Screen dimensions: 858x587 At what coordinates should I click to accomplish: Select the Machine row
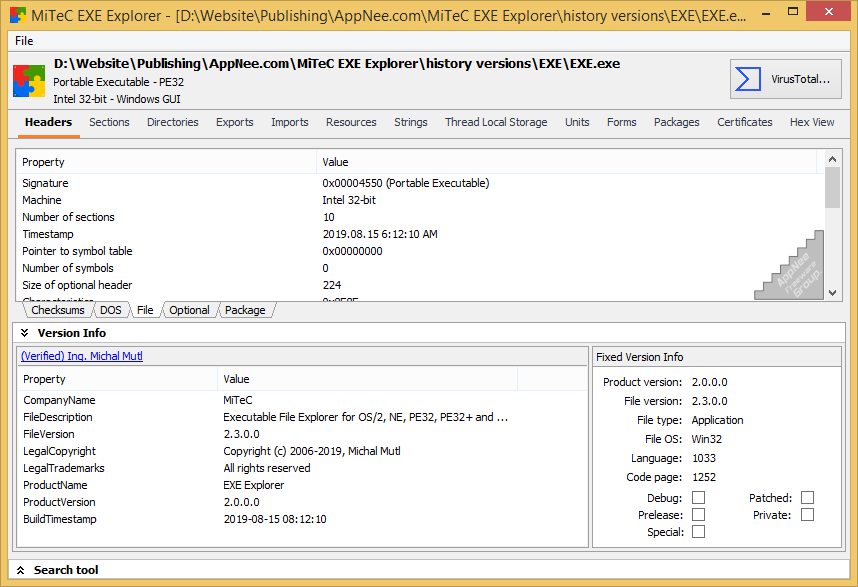(x=420, y=200)
